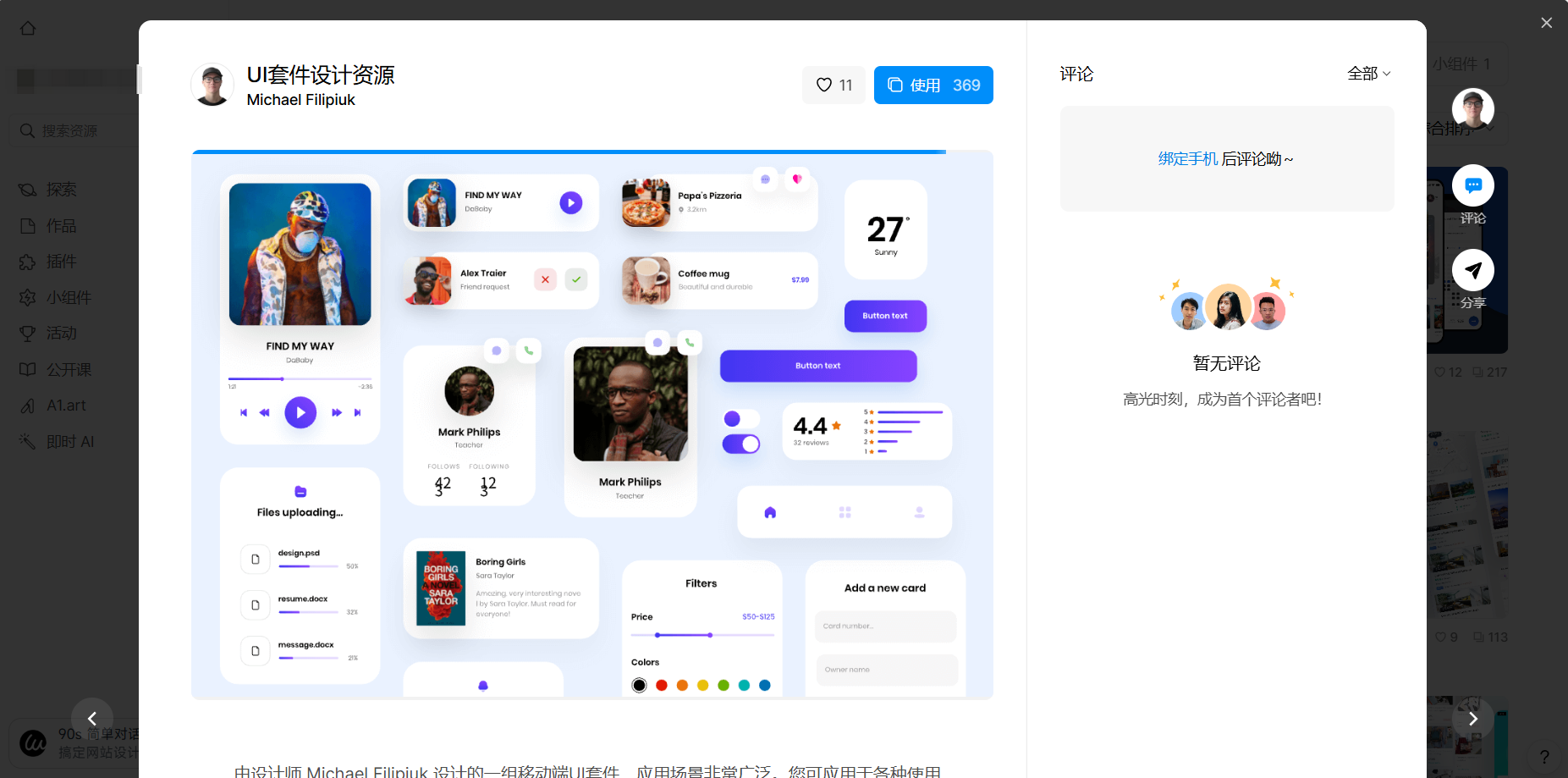Open the user profile avatar on the right
Image resolution: width=1568 pixels, height=778 pixels.
pos(1472,109)
